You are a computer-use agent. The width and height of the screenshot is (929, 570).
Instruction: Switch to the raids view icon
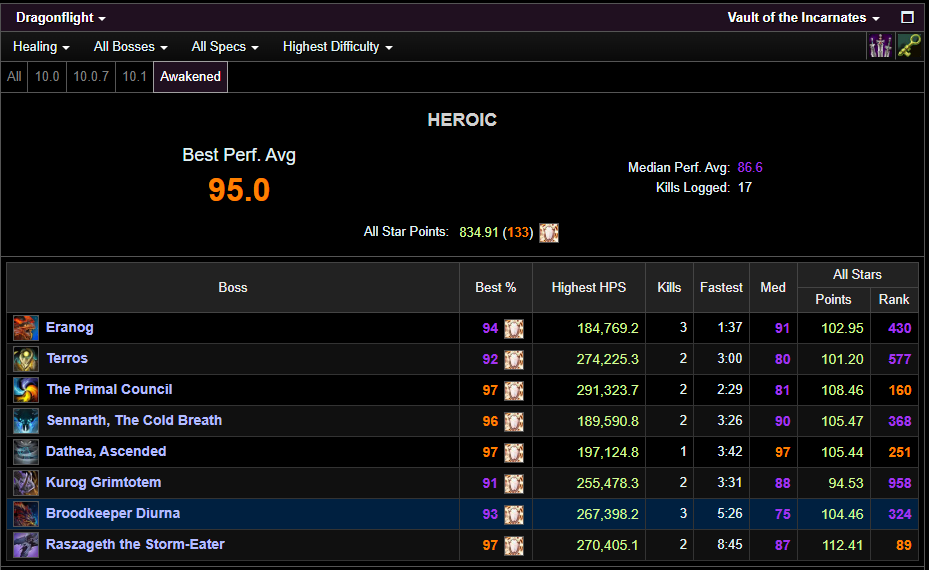[880, 46]
